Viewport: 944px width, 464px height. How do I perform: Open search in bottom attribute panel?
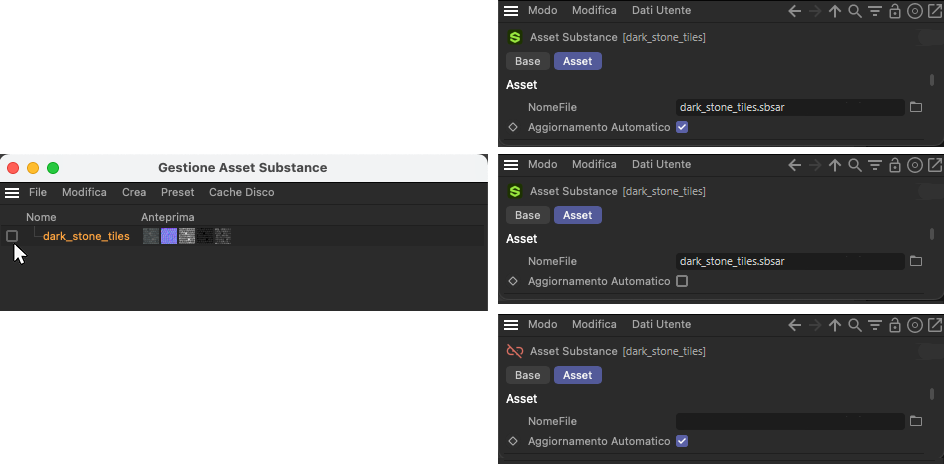pos(854,325)
